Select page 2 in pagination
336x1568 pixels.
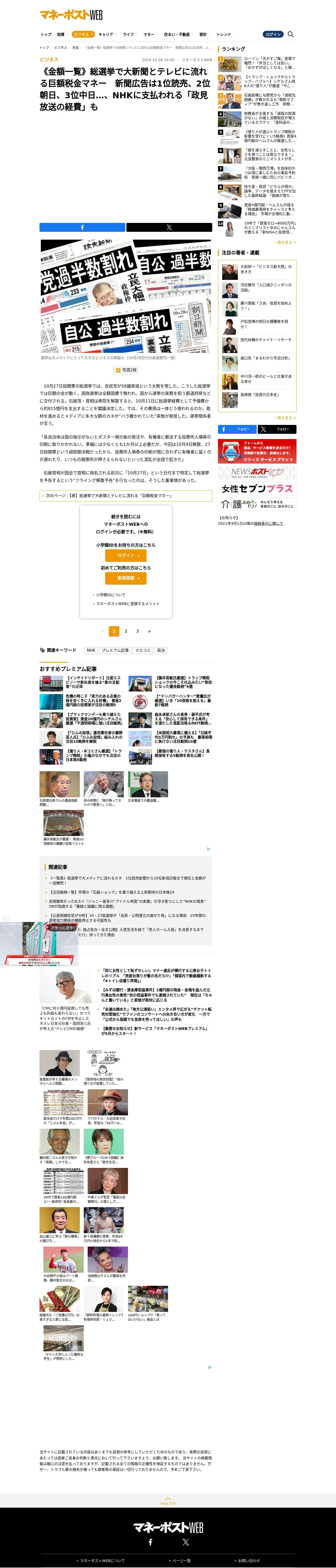pyautogui.click(x=126, y=631)
